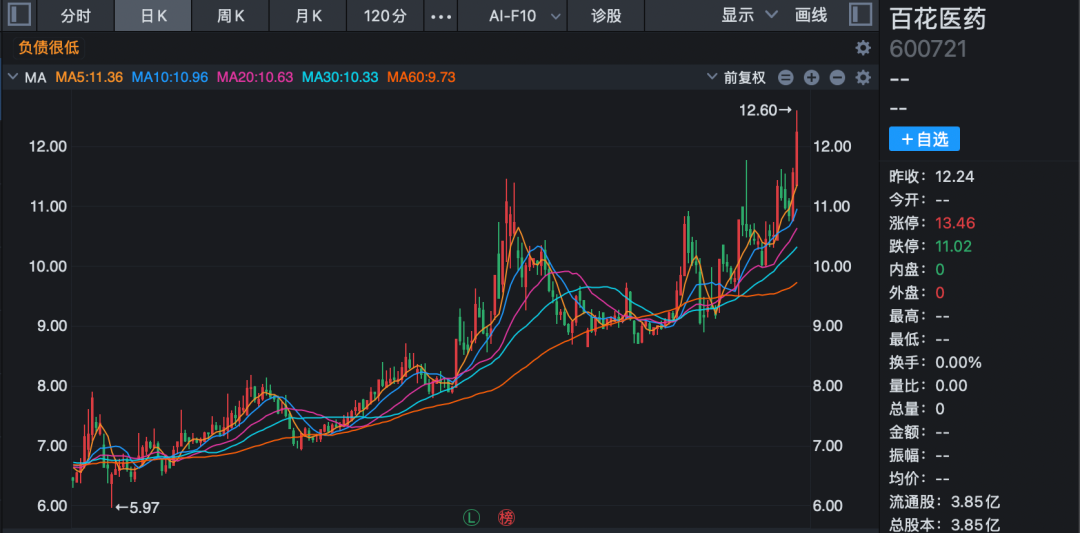This screenshot has width=1080, height=533.
Task: Open the MA indicator settings gear
Action: click(863, 78)
